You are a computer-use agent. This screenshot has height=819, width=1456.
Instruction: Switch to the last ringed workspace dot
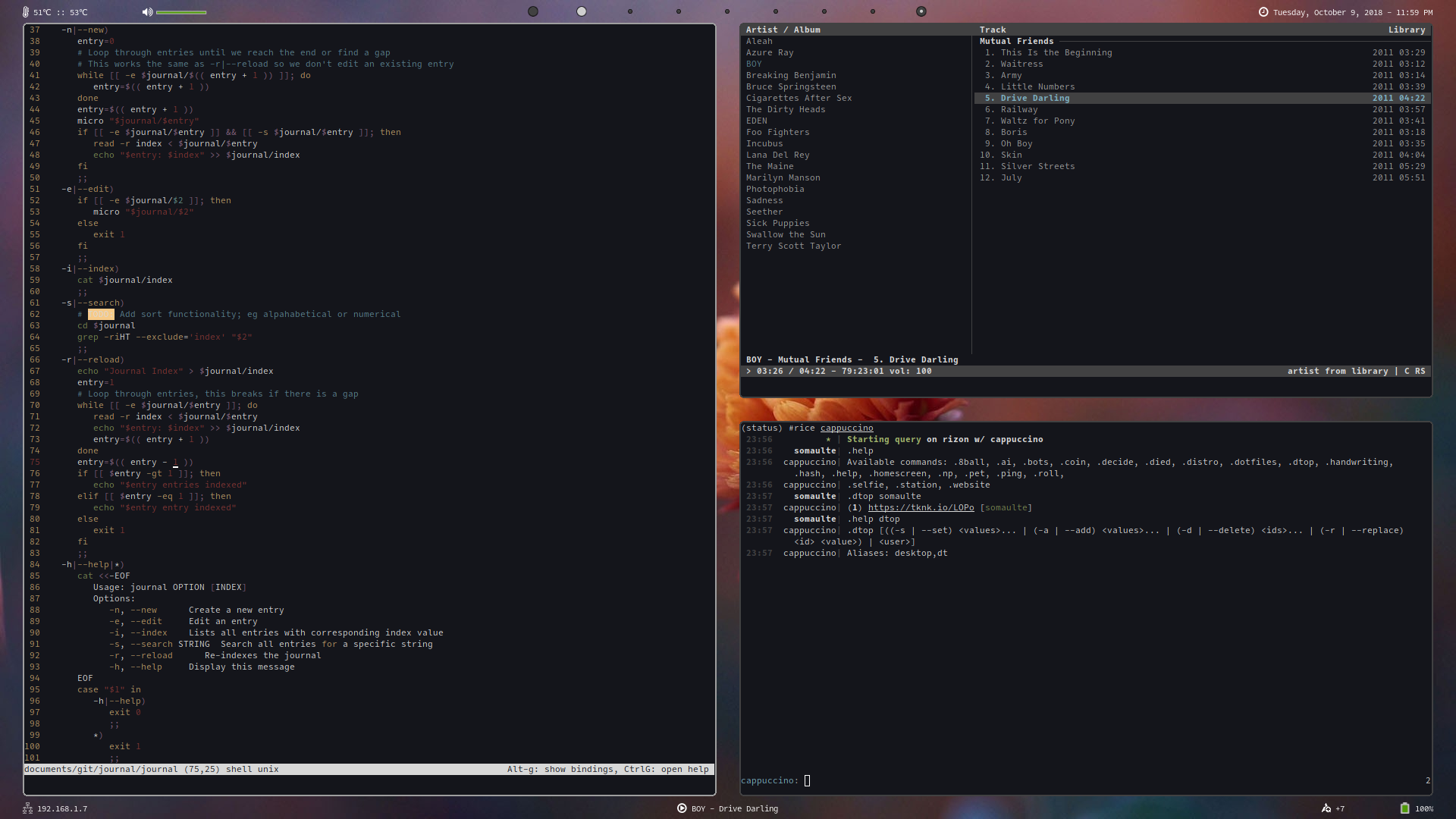pyautogui.click(x=921, y=11)
